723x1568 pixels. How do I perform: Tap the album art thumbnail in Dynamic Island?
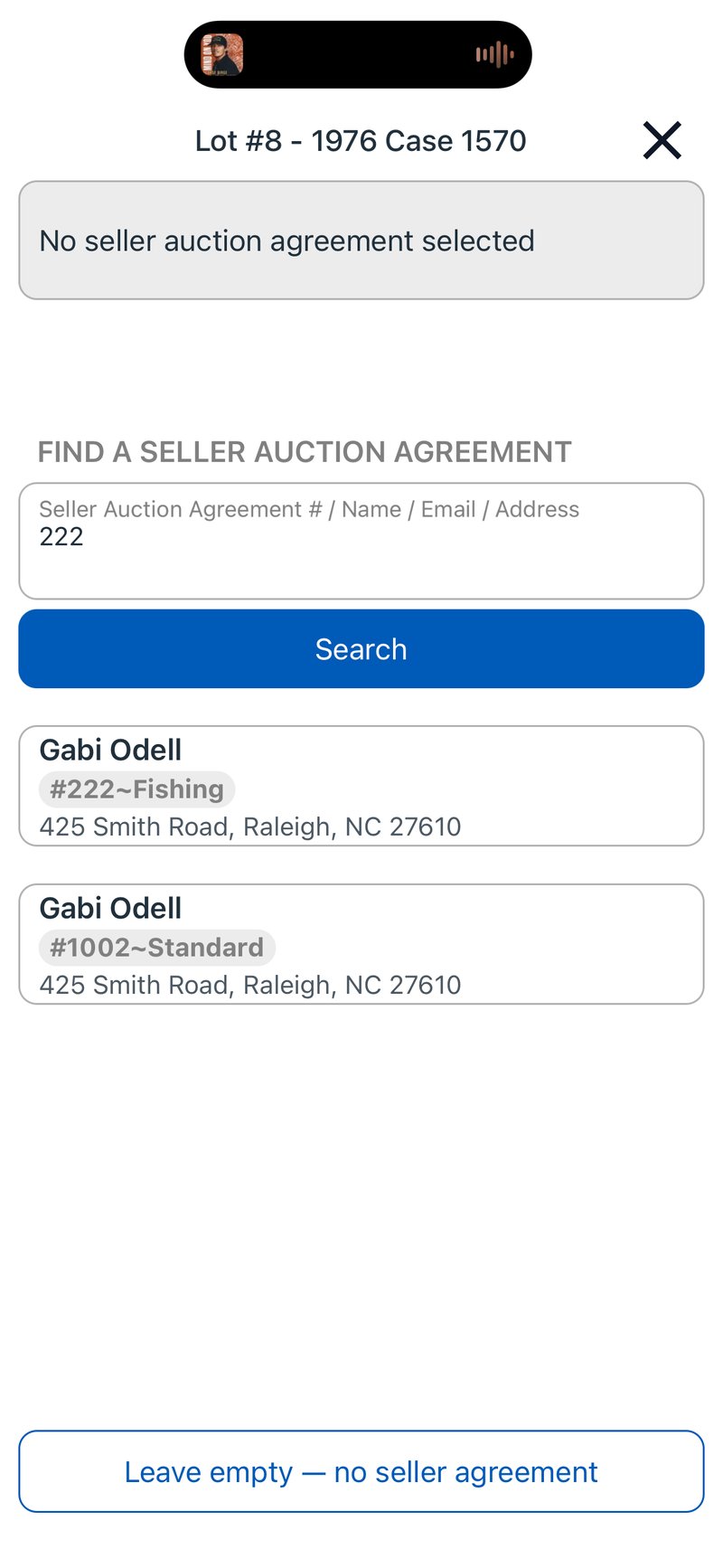[221, 54]
